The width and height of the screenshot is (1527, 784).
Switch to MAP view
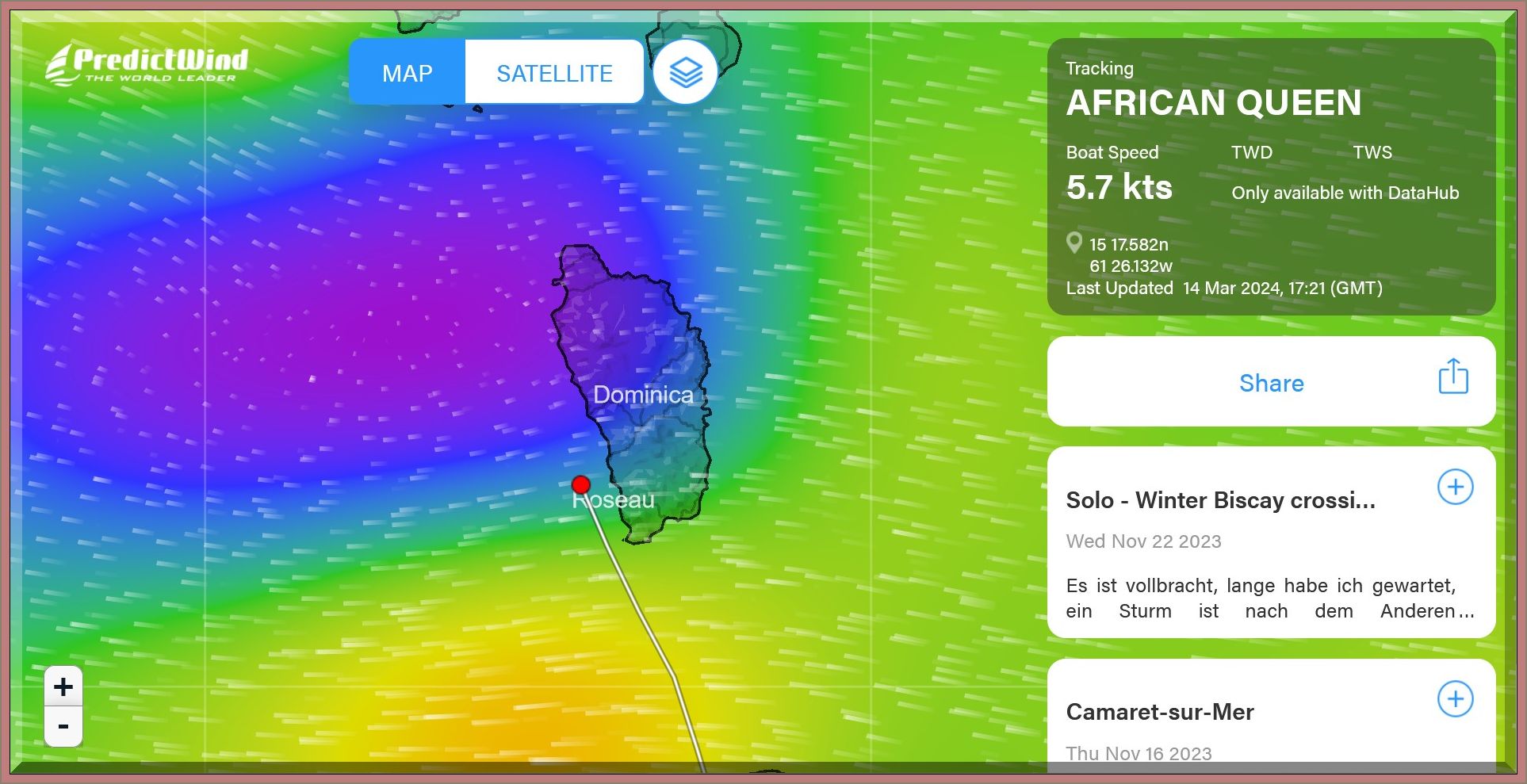tap(407, 73)
